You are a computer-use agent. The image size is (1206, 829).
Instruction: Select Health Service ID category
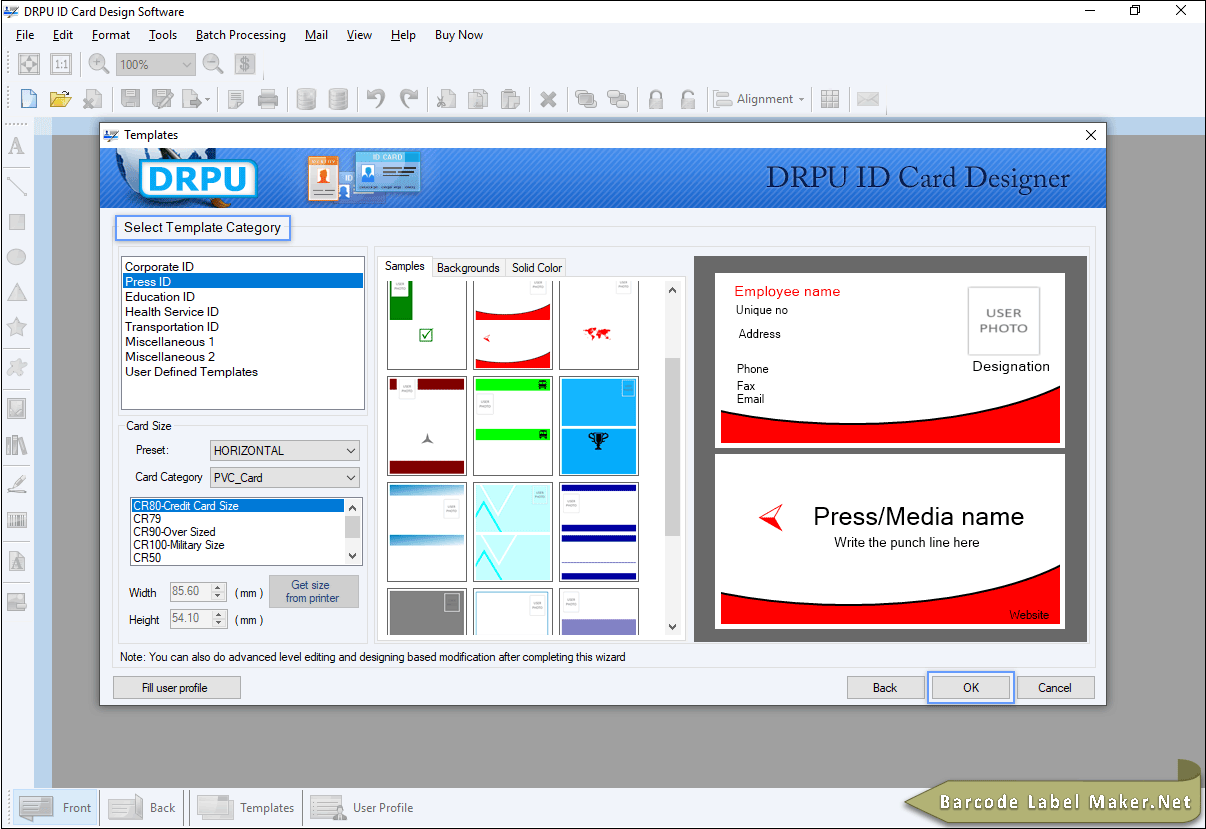pyautogui.click(x=242, y=312)
